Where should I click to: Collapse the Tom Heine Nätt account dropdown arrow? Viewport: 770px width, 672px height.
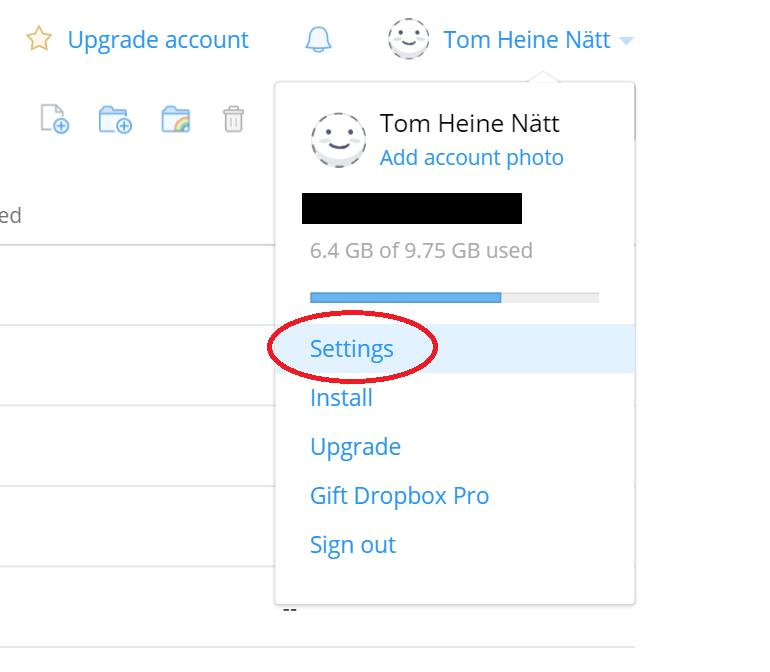click(x=626, y=41)
